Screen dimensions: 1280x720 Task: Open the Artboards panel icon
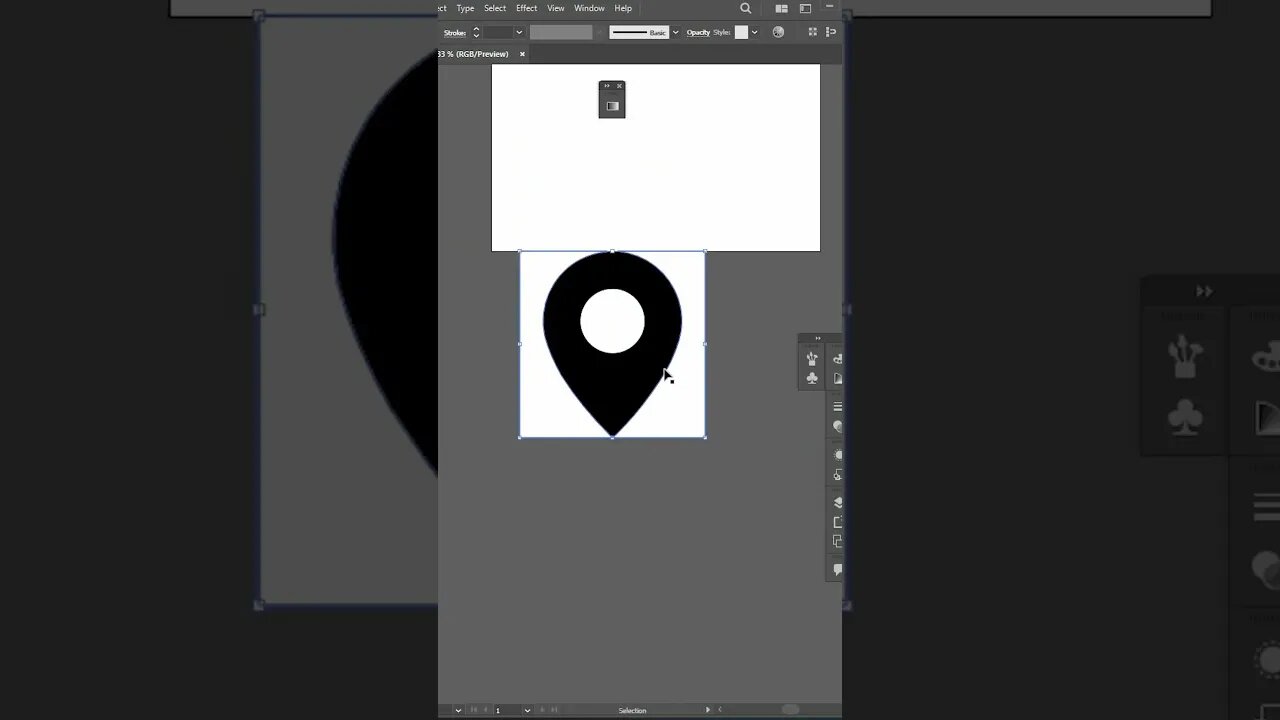pyautogui.click(x=837, y=522)
